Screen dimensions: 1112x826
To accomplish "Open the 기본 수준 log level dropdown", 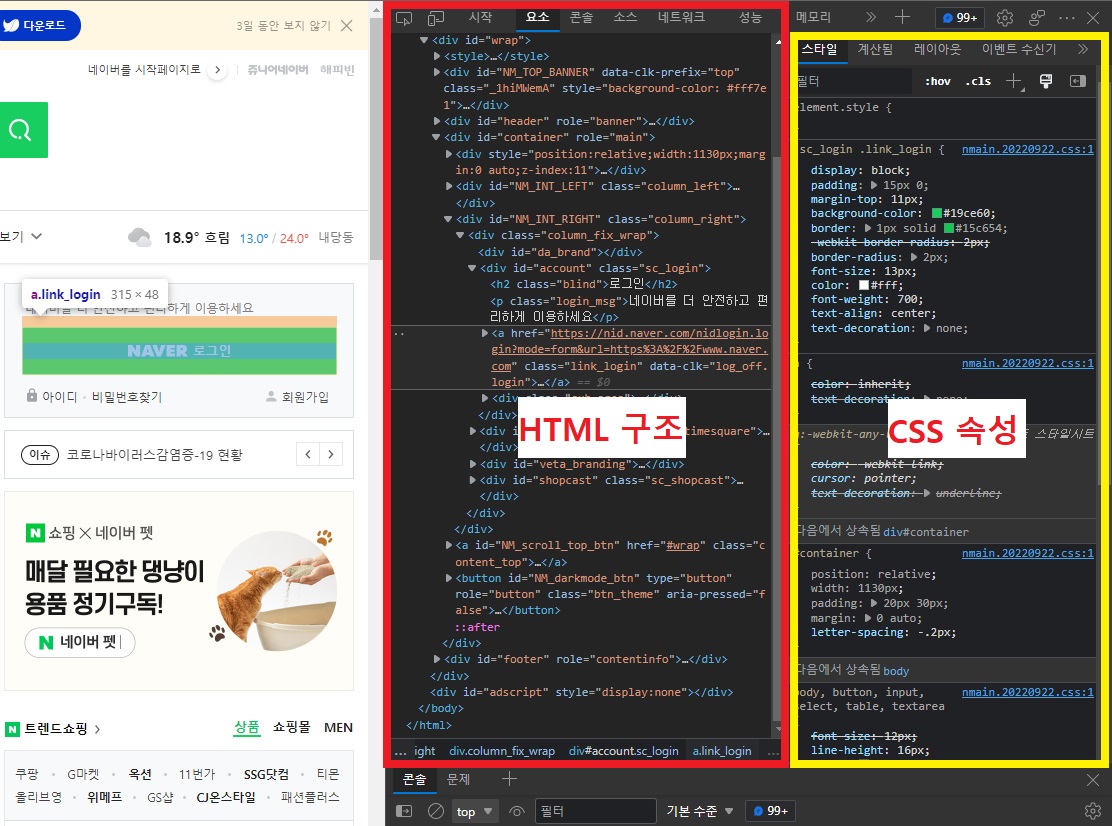I will [x=699, y=811].
